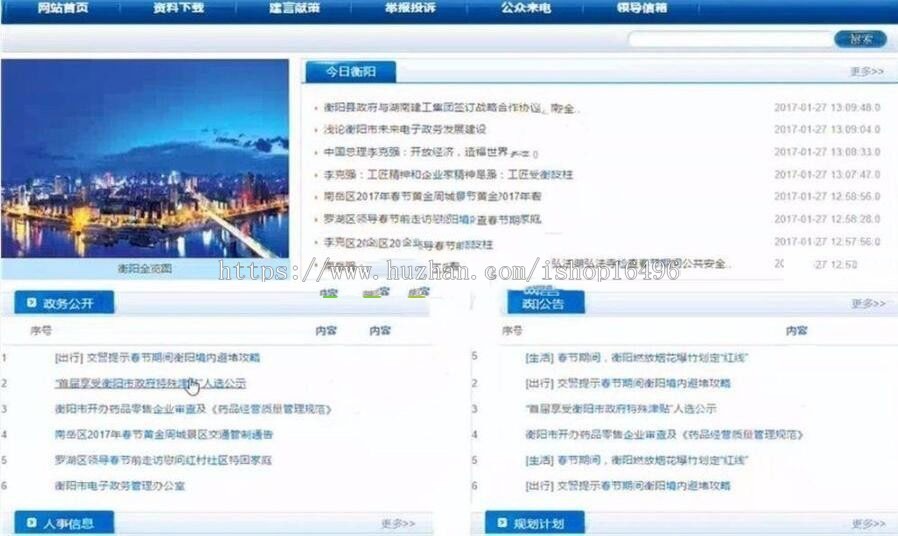The image size is (898, 536).
Task: Select the 今日衡阳 tab
Action: coord(350,72)
